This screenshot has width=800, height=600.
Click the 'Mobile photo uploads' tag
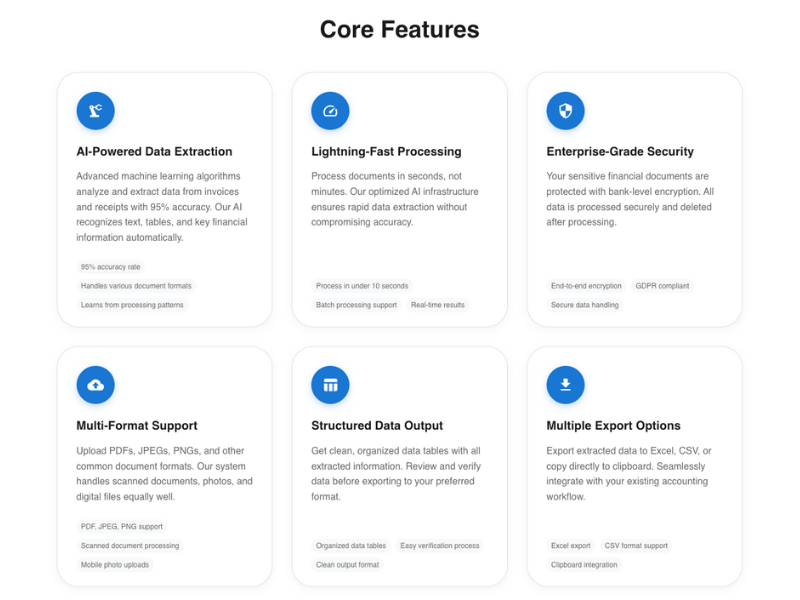[115, 565]
